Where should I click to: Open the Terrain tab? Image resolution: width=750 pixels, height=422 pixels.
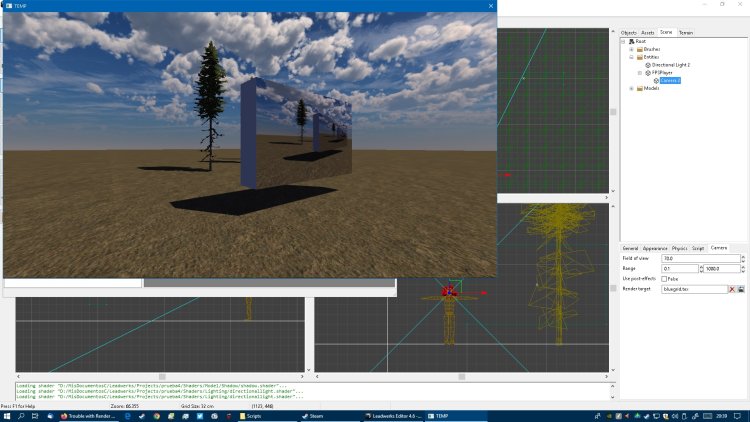686,33
